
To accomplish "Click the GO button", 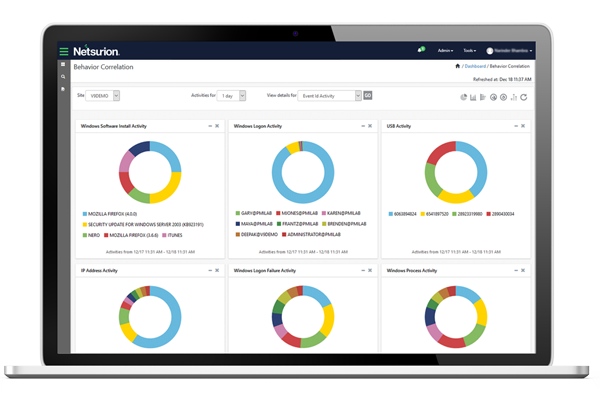I will [367, 95].
